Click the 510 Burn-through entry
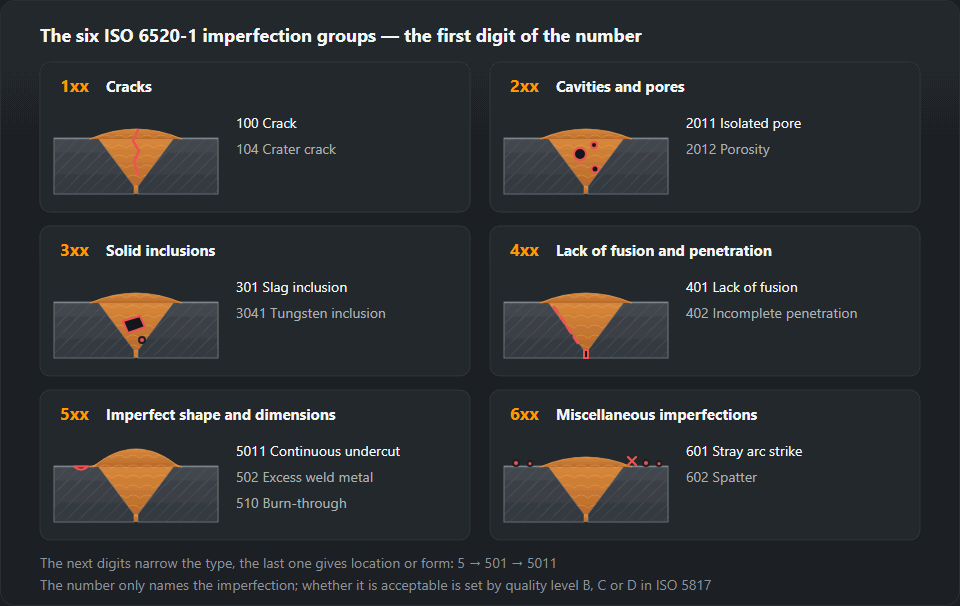 coord(291,503)
